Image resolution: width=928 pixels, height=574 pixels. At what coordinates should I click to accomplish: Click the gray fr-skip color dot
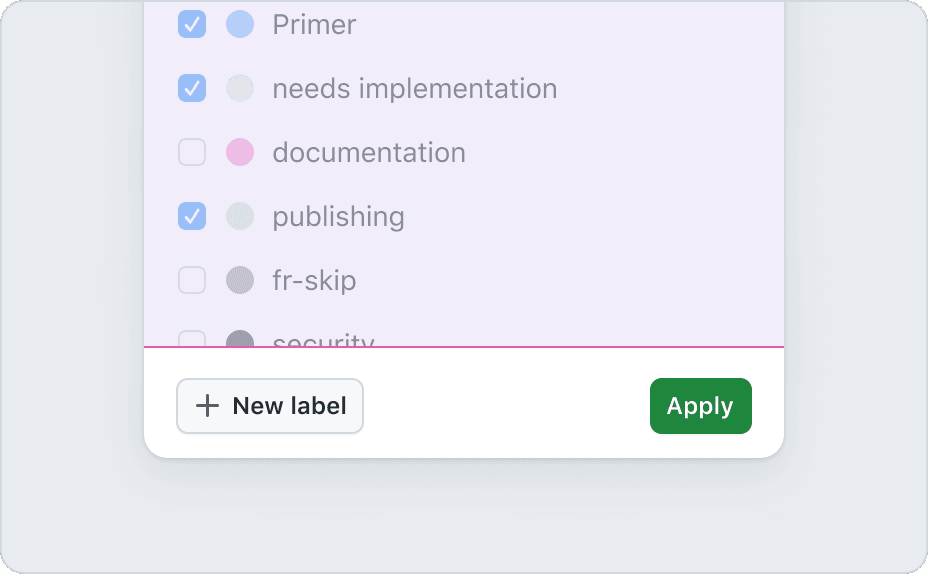240,280
